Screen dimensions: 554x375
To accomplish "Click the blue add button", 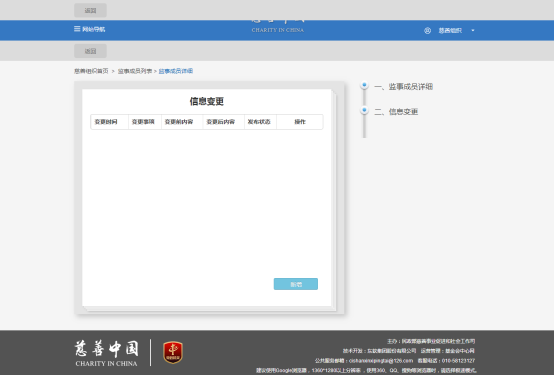I will point(296,284).
